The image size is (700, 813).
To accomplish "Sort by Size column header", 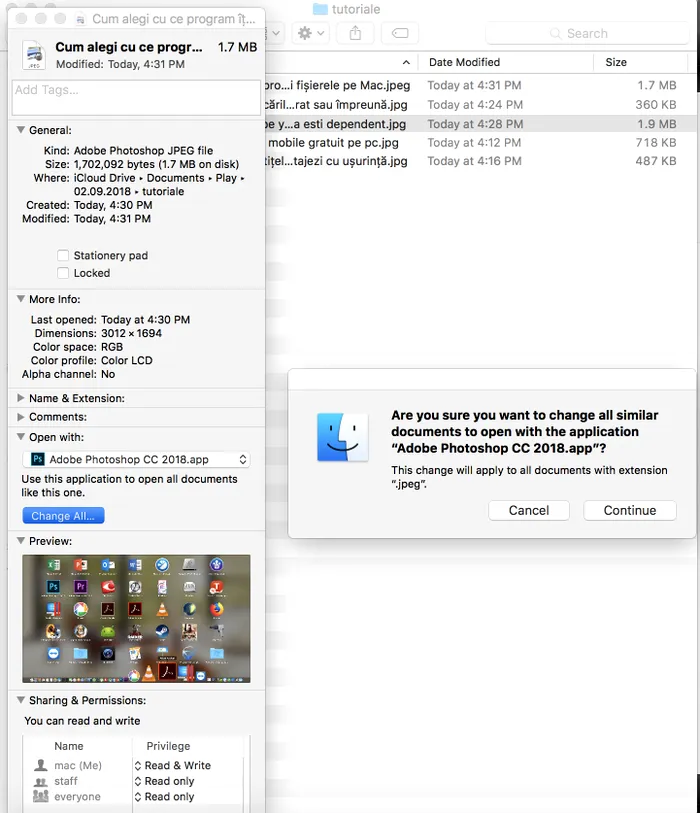I will click(x=616, y=62).
